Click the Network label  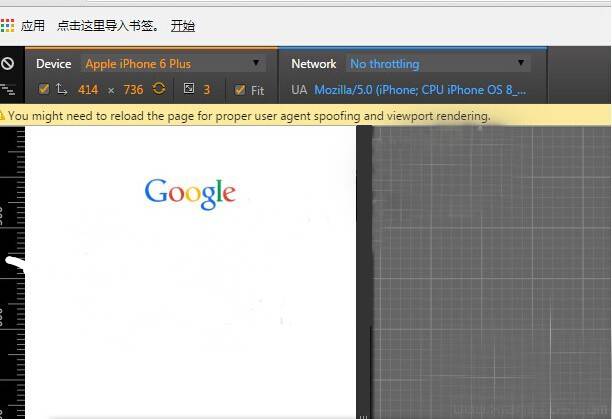click(x=314, y=64)
